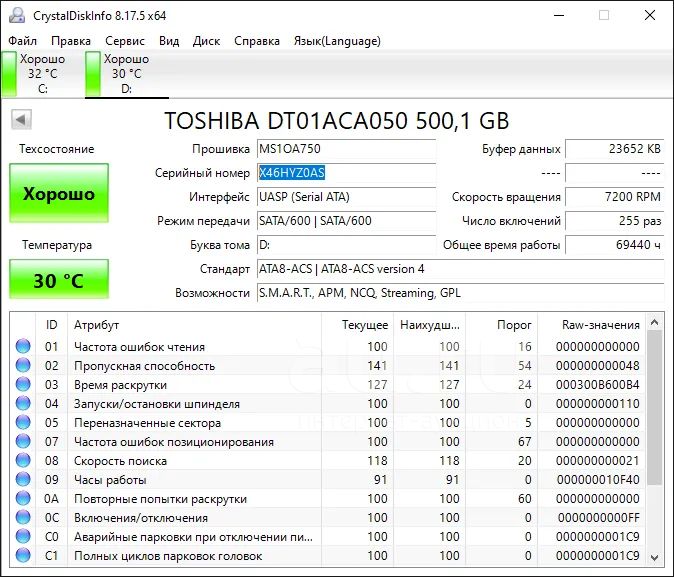Select the Частота ошибок позиционирования row

tap(328, 441)
